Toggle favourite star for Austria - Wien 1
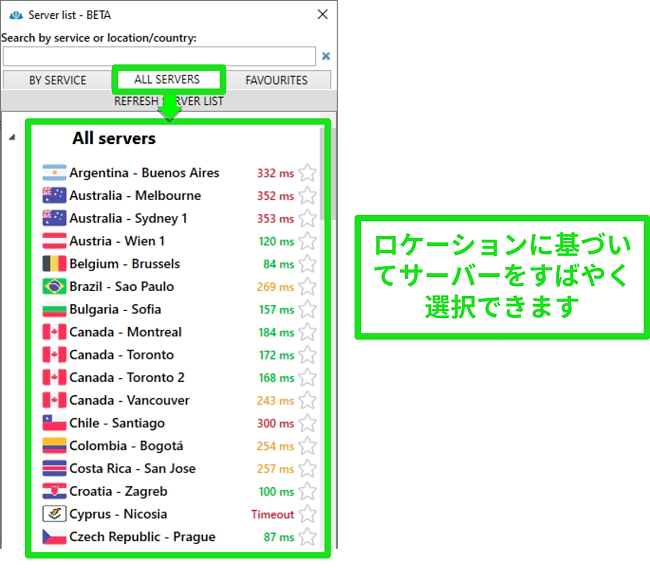This screenshot has height=568, width=650. click(307, 241)
